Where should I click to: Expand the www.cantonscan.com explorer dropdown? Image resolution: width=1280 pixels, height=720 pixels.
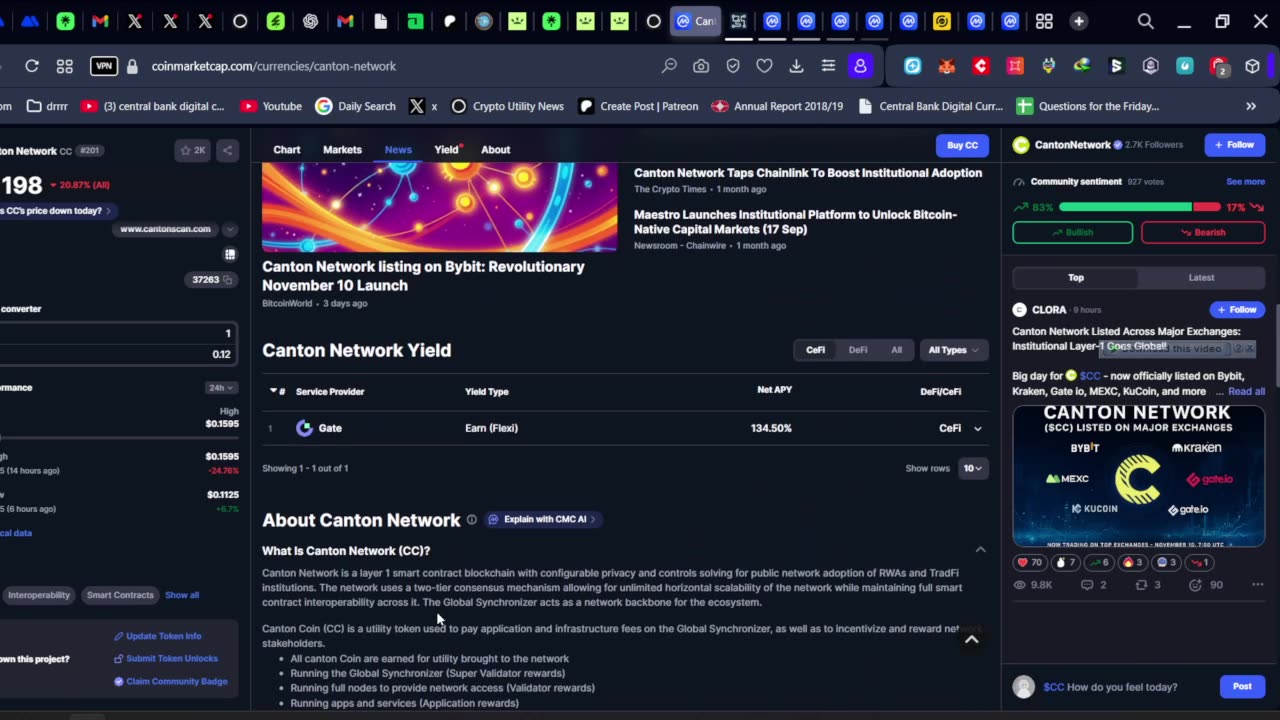click(230, 229)
